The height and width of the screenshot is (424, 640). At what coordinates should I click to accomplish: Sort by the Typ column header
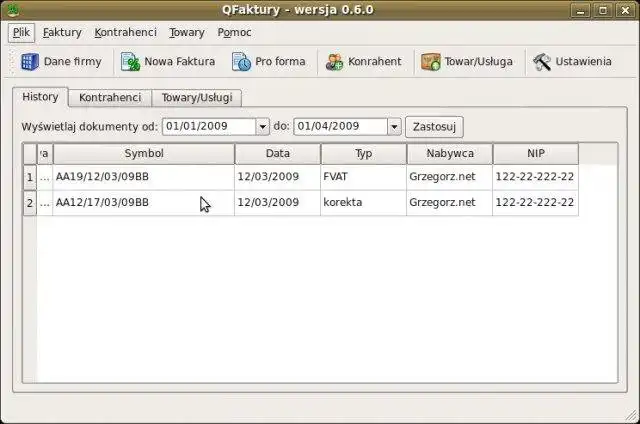363,154
